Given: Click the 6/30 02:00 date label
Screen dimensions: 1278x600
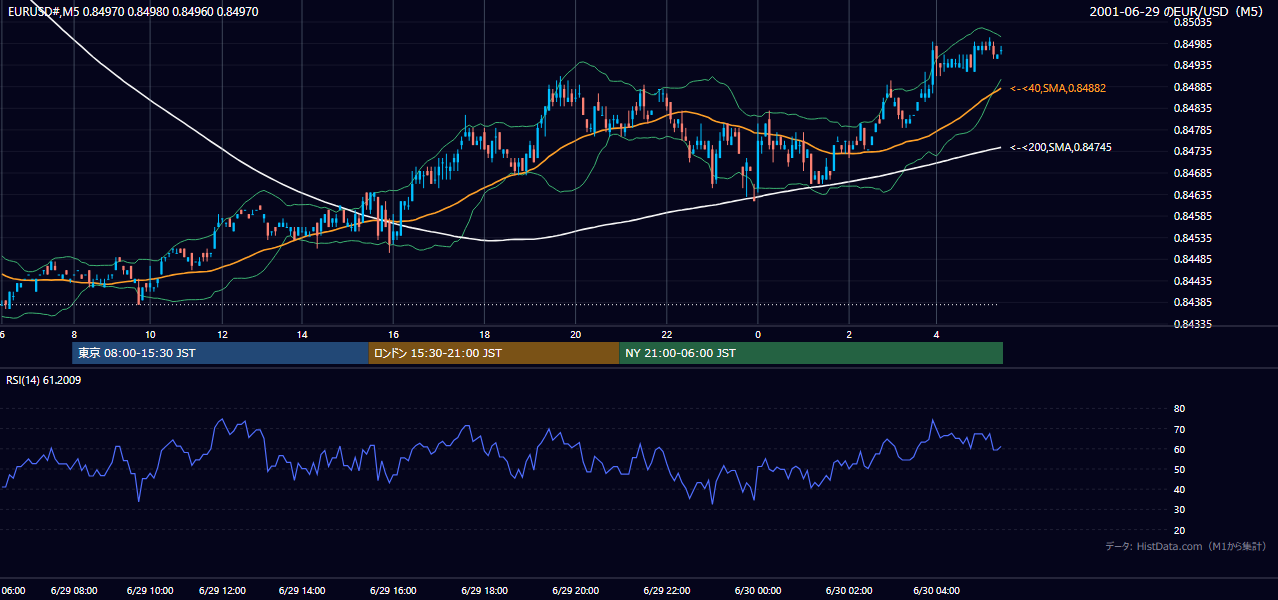Looking at the screenshot, I should 848,590.
